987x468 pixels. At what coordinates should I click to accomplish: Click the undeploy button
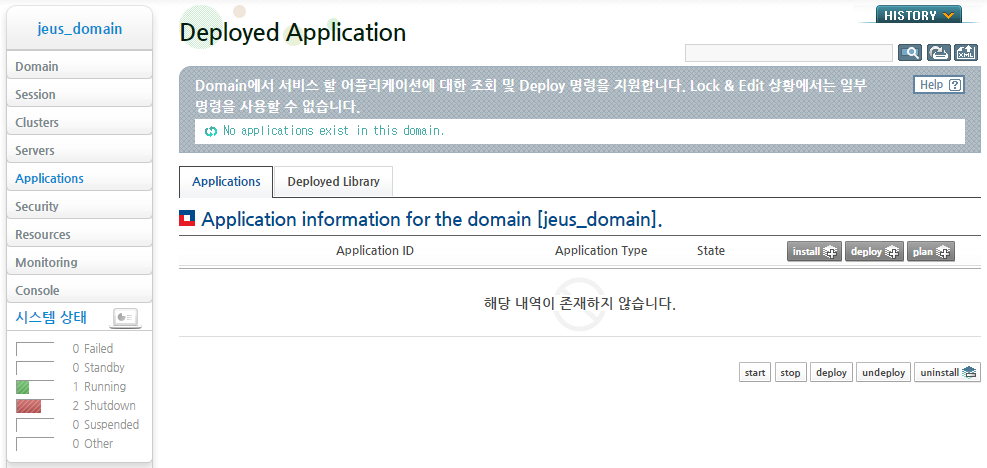pos(883,372)
